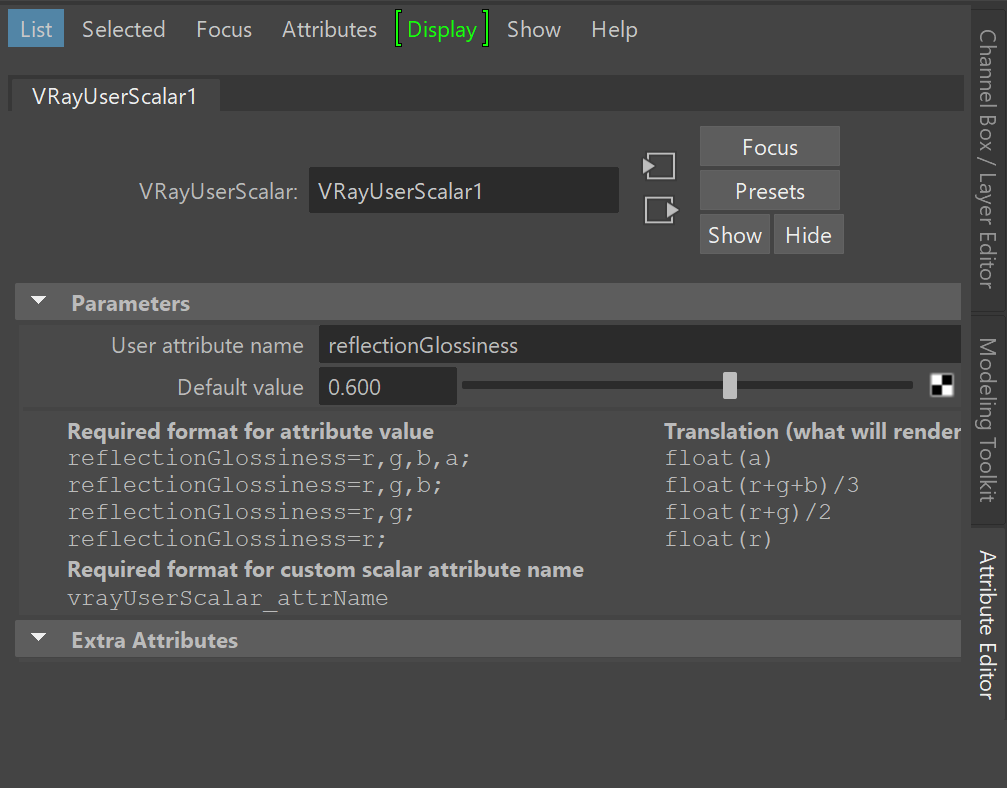Click the 'Default value' label
1007x788 pixels.
[x=240, y=387]
